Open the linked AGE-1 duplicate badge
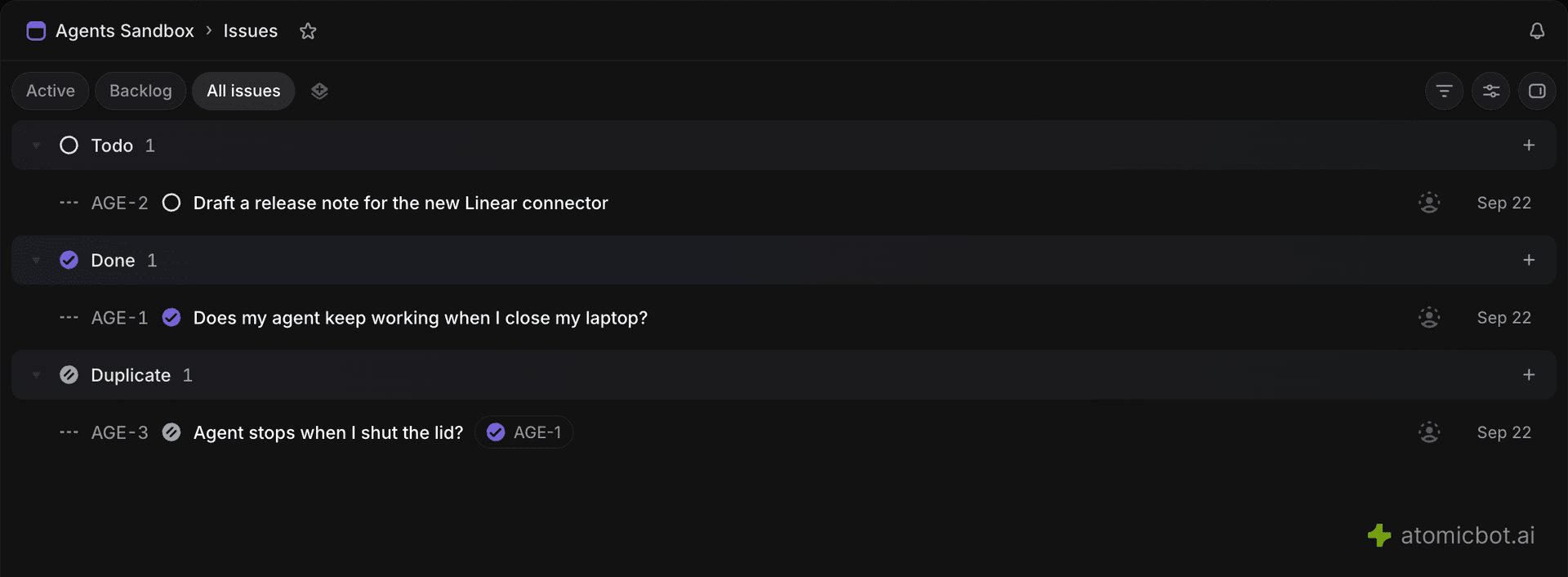Image resolution: width=1568 pixels, height=577 pixels. (523, 432)
